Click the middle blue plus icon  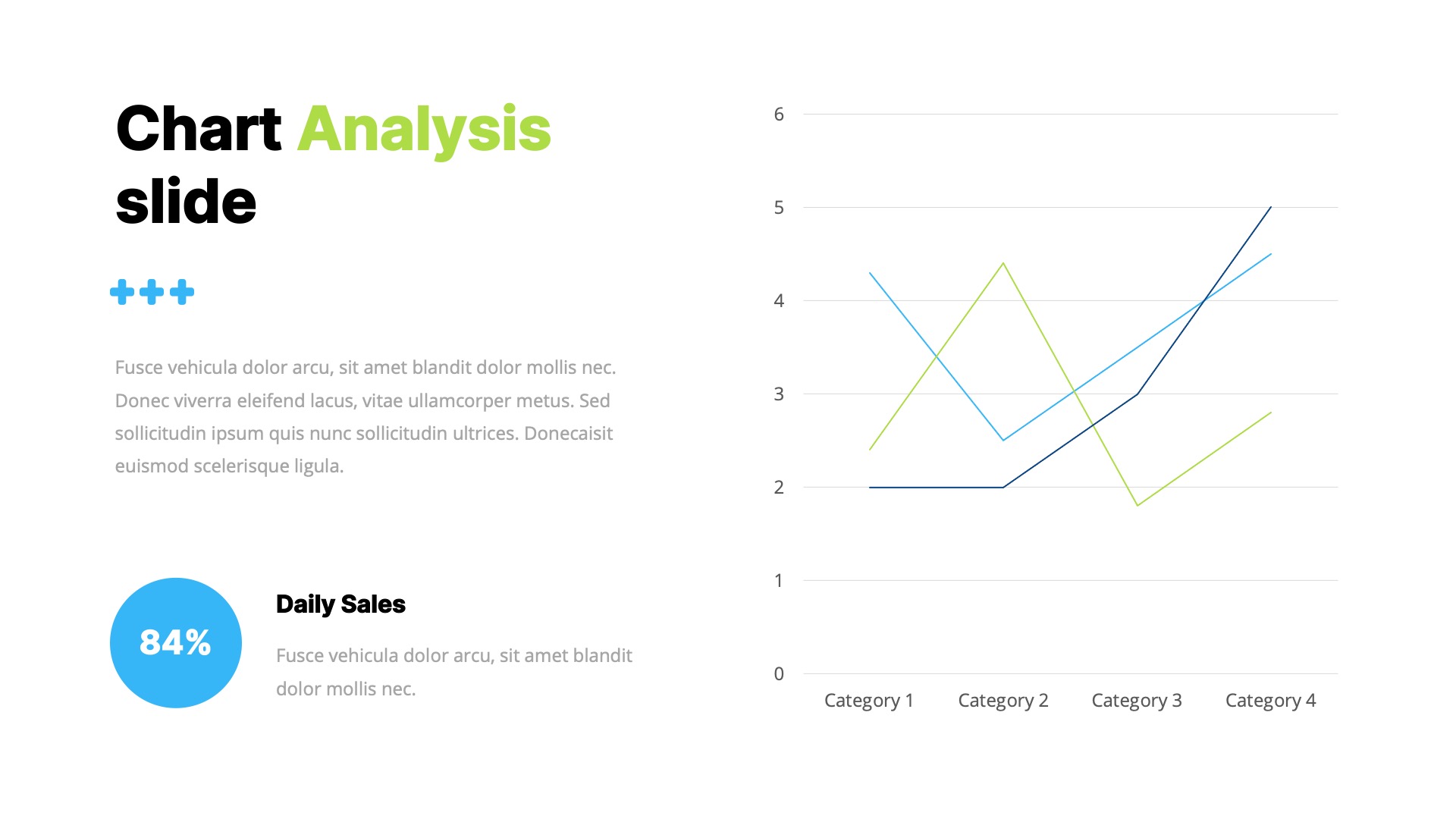coord(152,292)
